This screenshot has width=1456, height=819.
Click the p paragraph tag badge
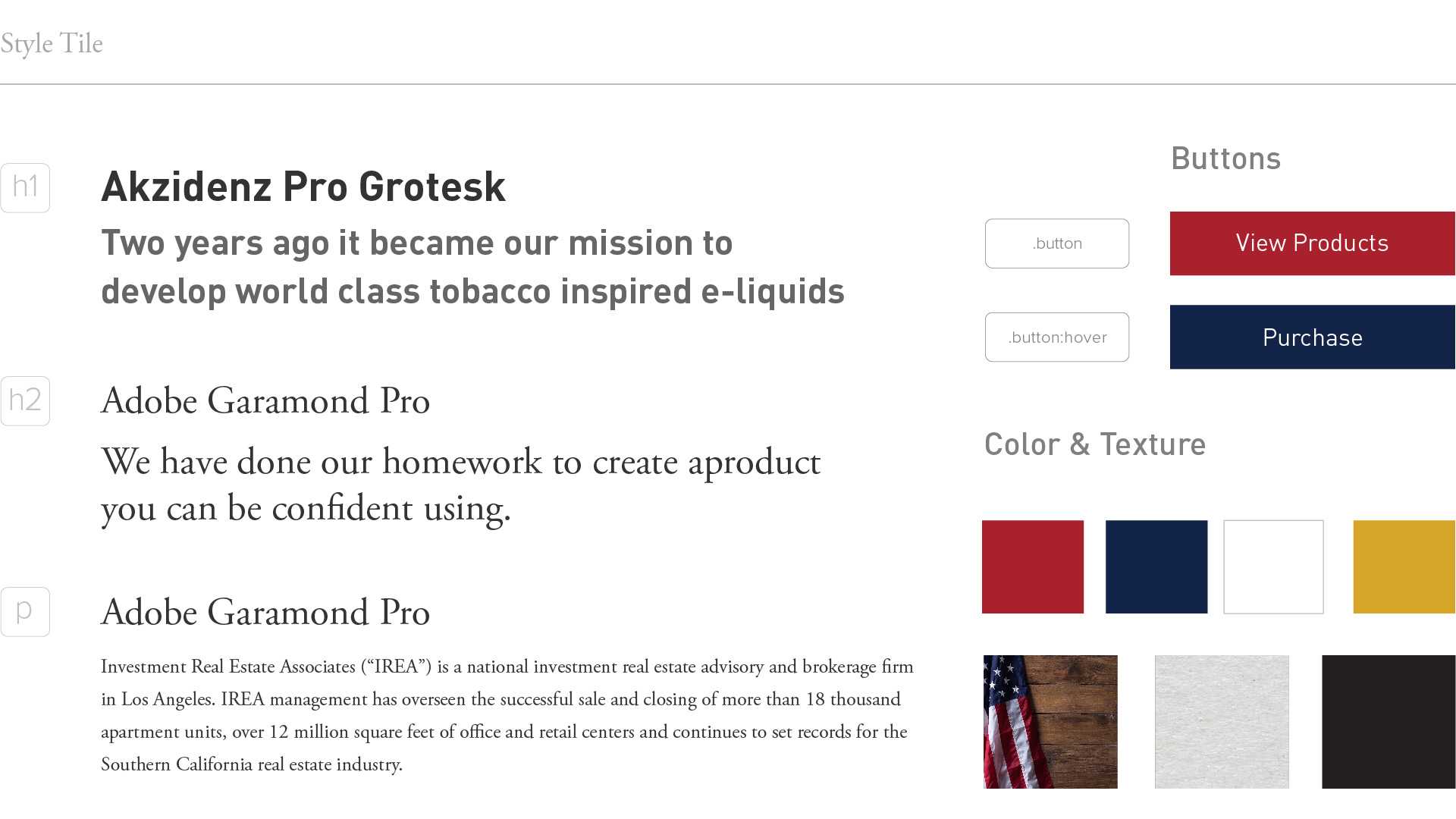click(x=25, y=612)
